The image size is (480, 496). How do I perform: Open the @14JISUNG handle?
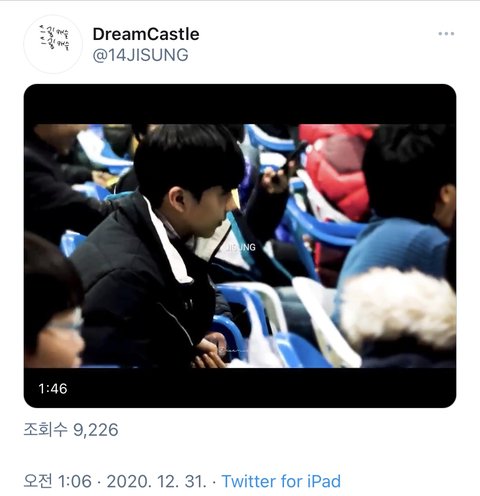(x=140, y=55)
